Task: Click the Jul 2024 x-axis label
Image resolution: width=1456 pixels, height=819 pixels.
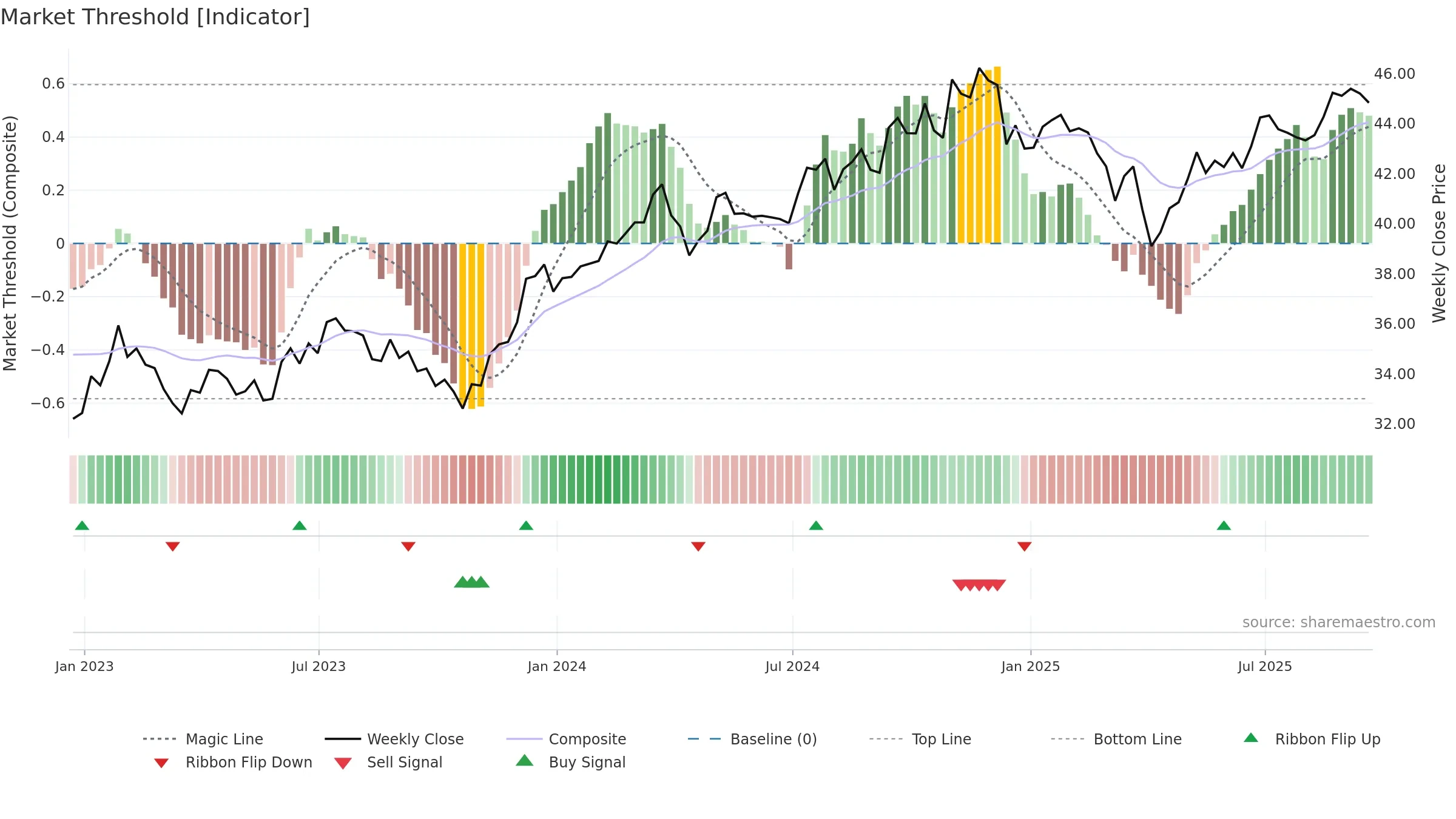Action: point(792,667)
